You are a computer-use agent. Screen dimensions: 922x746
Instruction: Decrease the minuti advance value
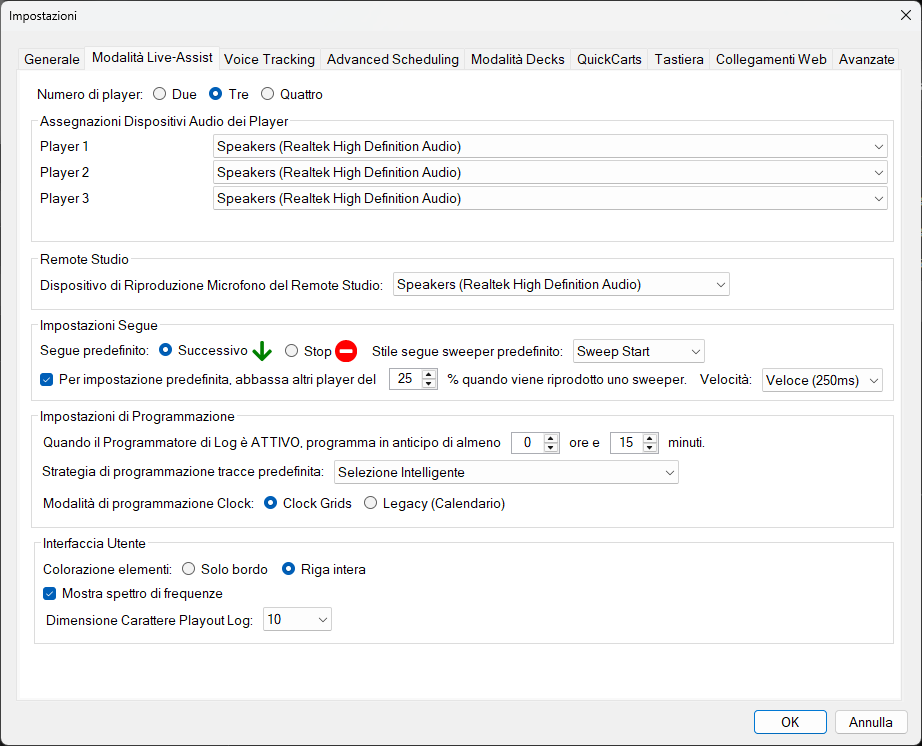pyautogui.click(x=650, y=447)
